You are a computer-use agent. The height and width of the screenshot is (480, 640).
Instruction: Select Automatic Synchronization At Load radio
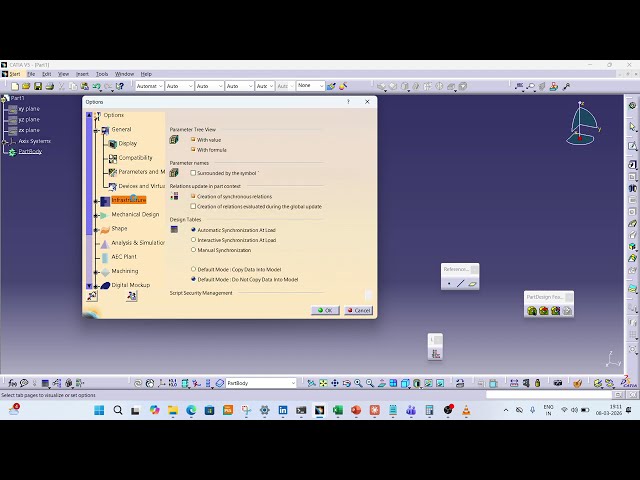tap(193, 230)
